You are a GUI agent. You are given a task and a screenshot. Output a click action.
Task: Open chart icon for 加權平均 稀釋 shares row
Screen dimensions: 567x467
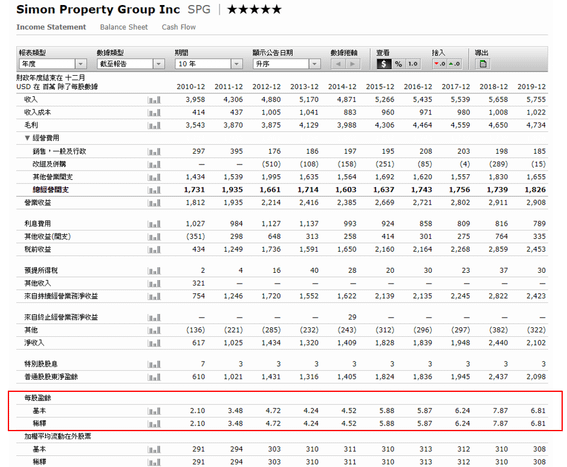pyautogui.click(x=154, y=462)
